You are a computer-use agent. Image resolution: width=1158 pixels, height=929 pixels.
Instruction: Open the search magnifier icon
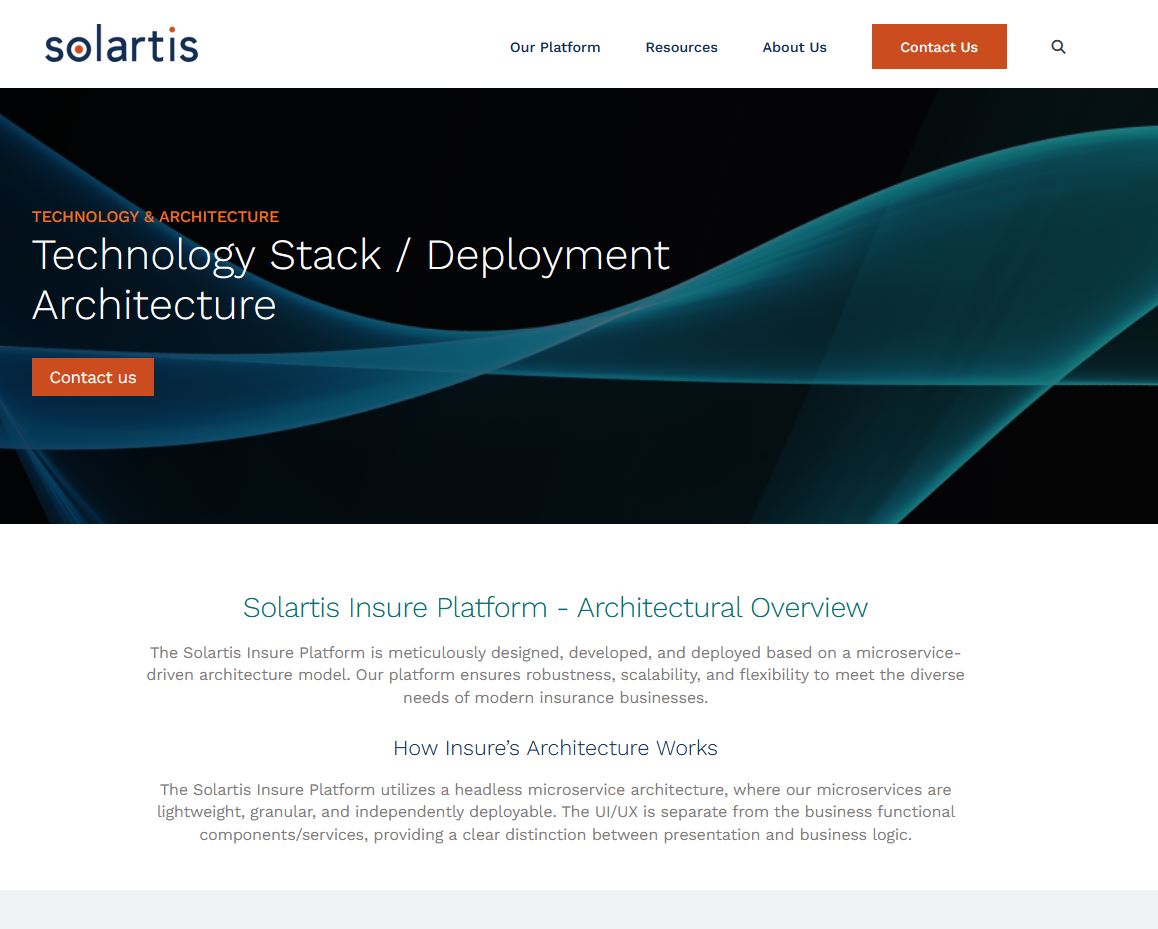click(1058, 47)
